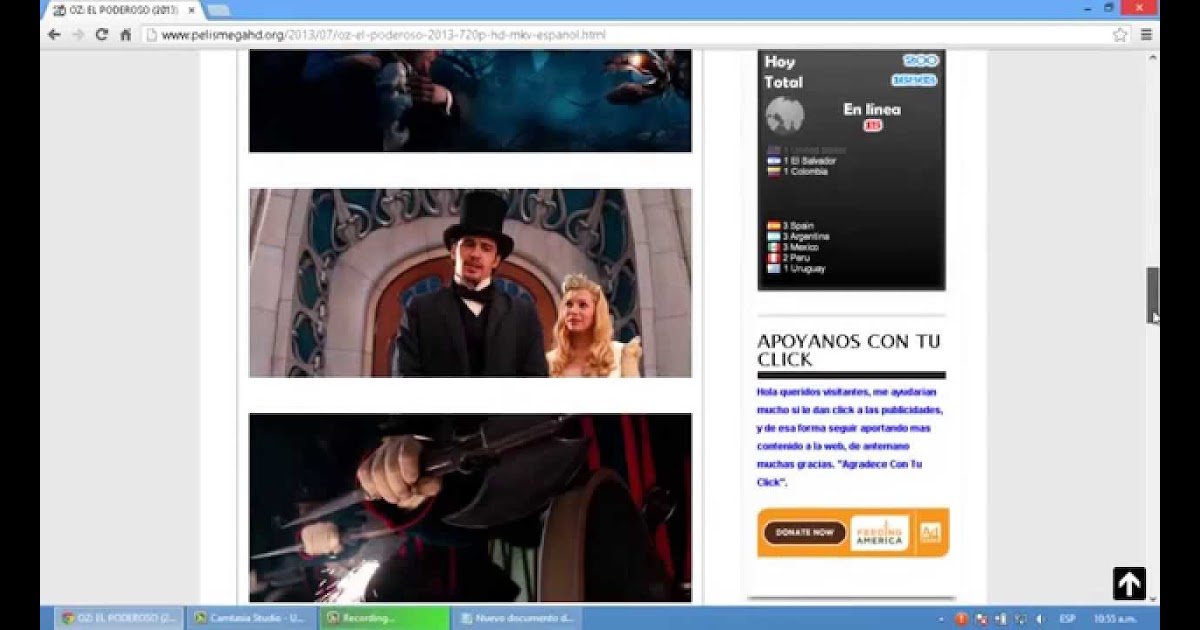Click the speaker volume tray icon
This screenshot has height=630, width=1200.
pyautogui.click(x=1040, y=619)
